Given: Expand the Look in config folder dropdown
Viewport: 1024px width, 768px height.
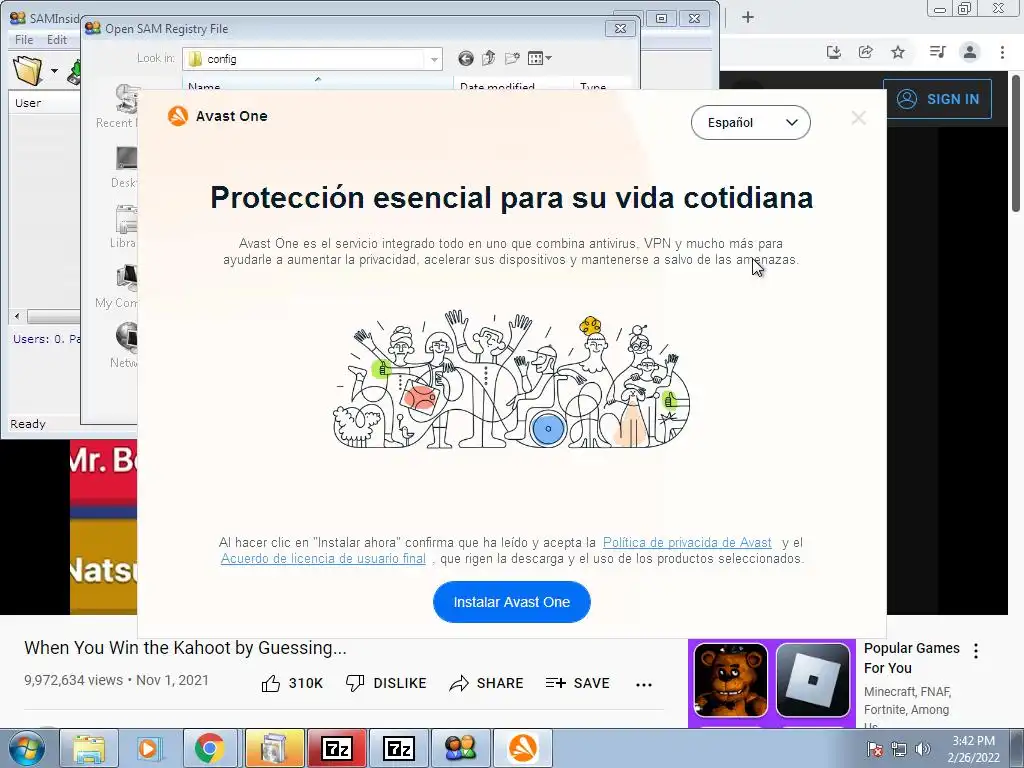Looking at the screenshot, I should tap(434, 59).
